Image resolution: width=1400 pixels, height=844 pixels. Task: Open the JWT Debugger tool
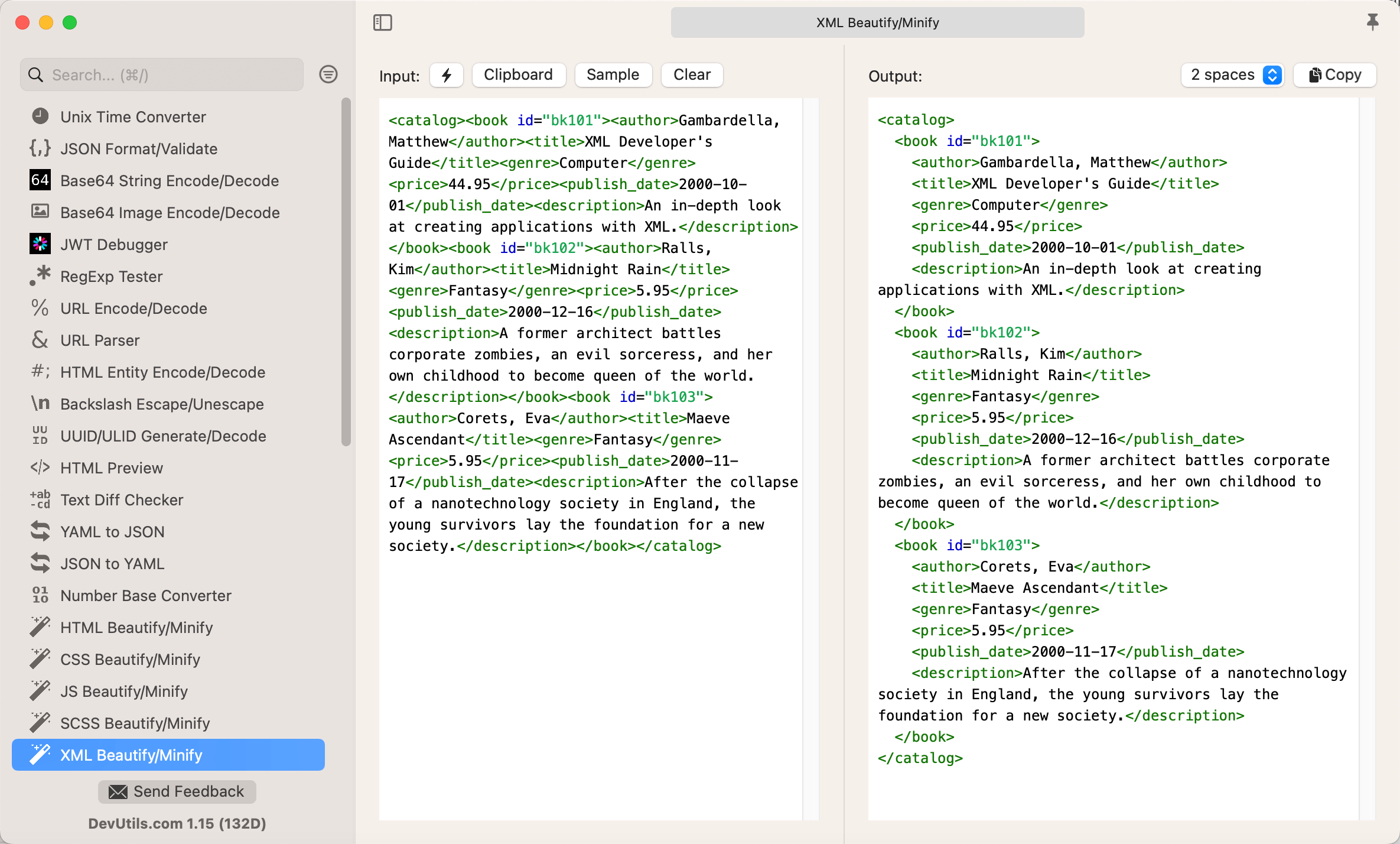tap(113, 244)
